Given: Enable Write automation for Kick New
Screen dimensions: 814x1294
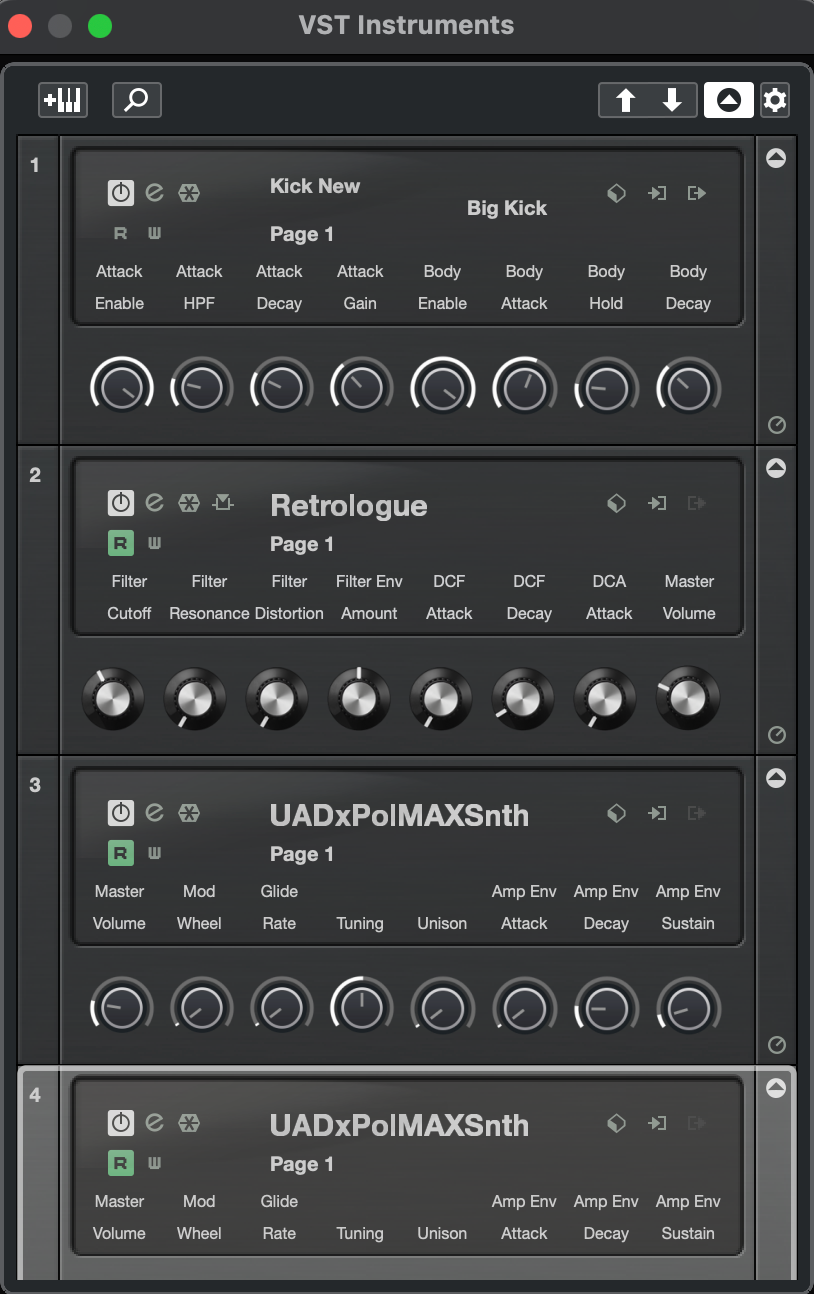Looking at the screenshot, I should pos(154,233).
